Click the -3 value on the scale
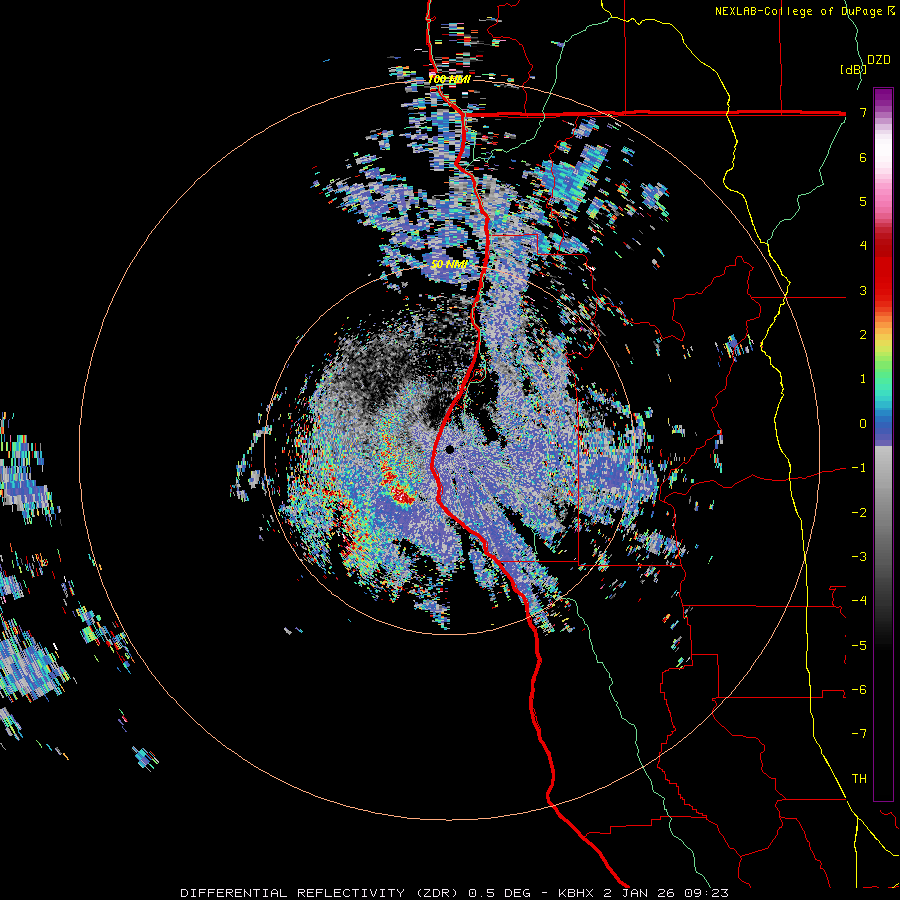 [x=859, y=557]
